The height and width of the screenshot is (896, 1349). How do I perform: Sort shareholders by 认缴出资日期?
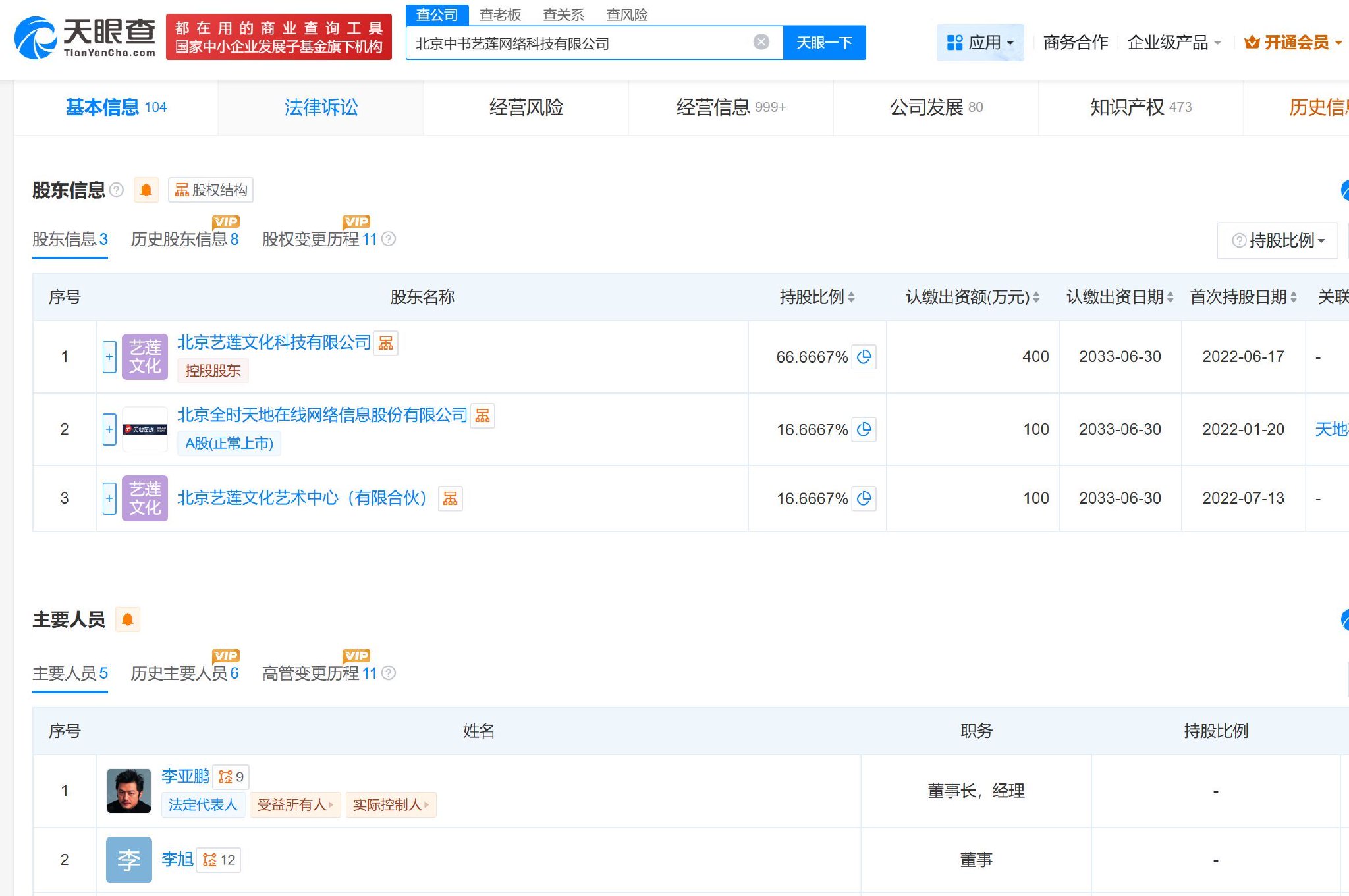tap(1171, 297)
